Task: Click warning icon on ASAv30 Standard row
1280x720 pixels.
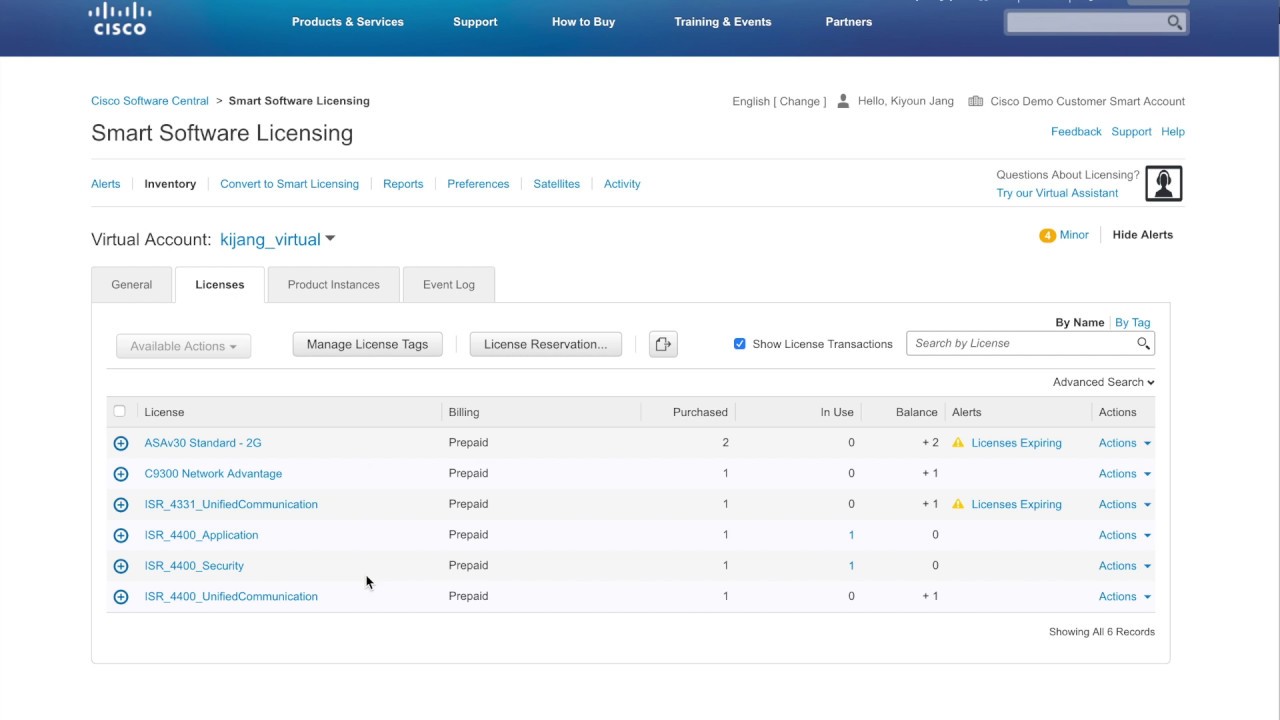Action: (x=958, y=443)
